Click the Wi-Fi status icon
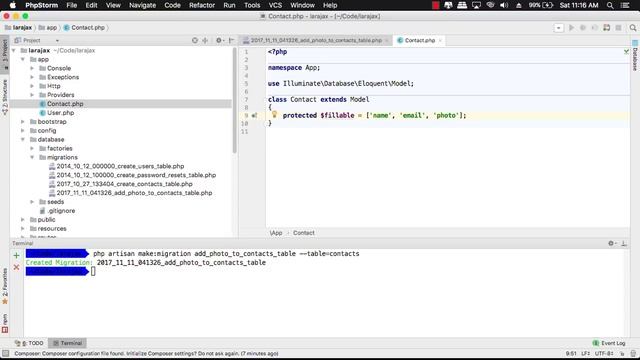The height and width of the screenshot is (360, 640). tap(490, 5)
